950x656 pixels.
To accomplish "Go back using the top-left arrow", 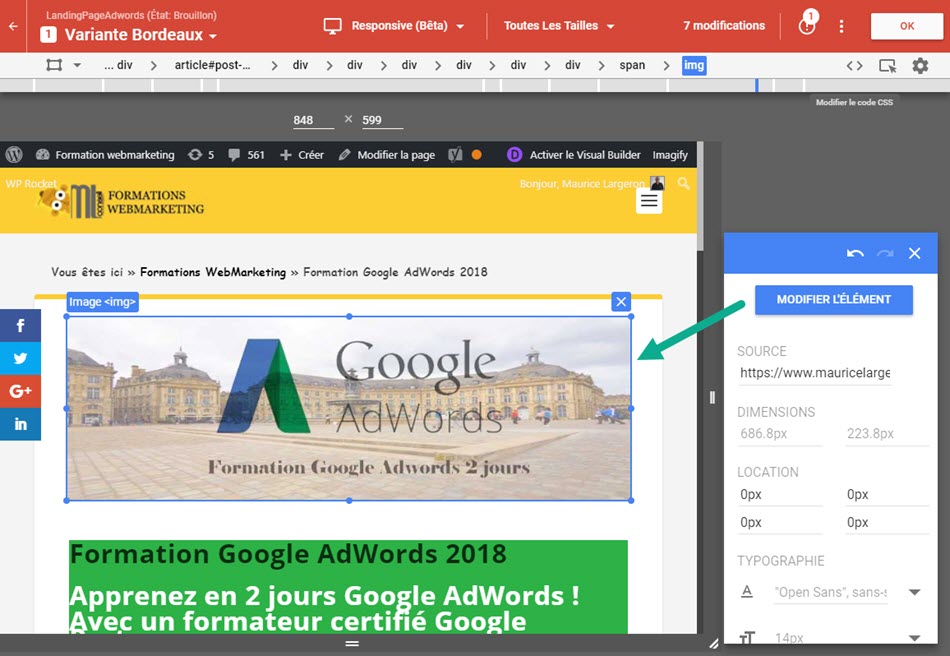I will (x=13, y=26).
